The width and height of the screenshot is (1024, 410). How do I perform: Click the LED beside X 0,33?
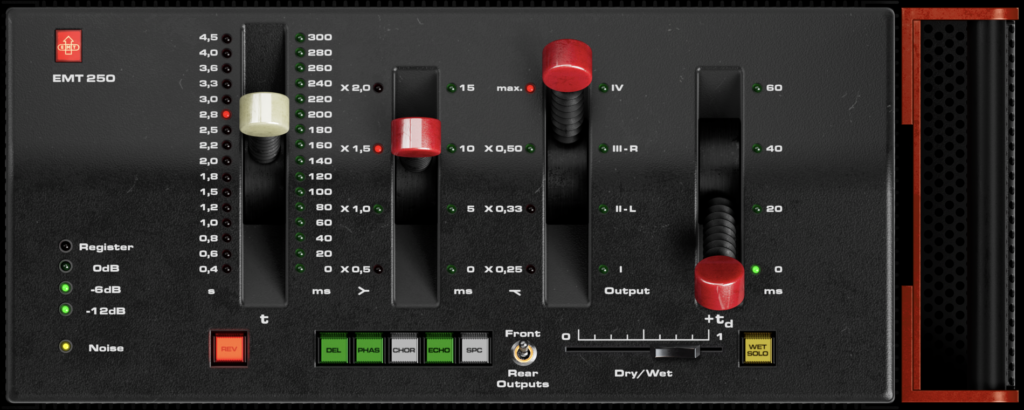(x=530, y=209)
